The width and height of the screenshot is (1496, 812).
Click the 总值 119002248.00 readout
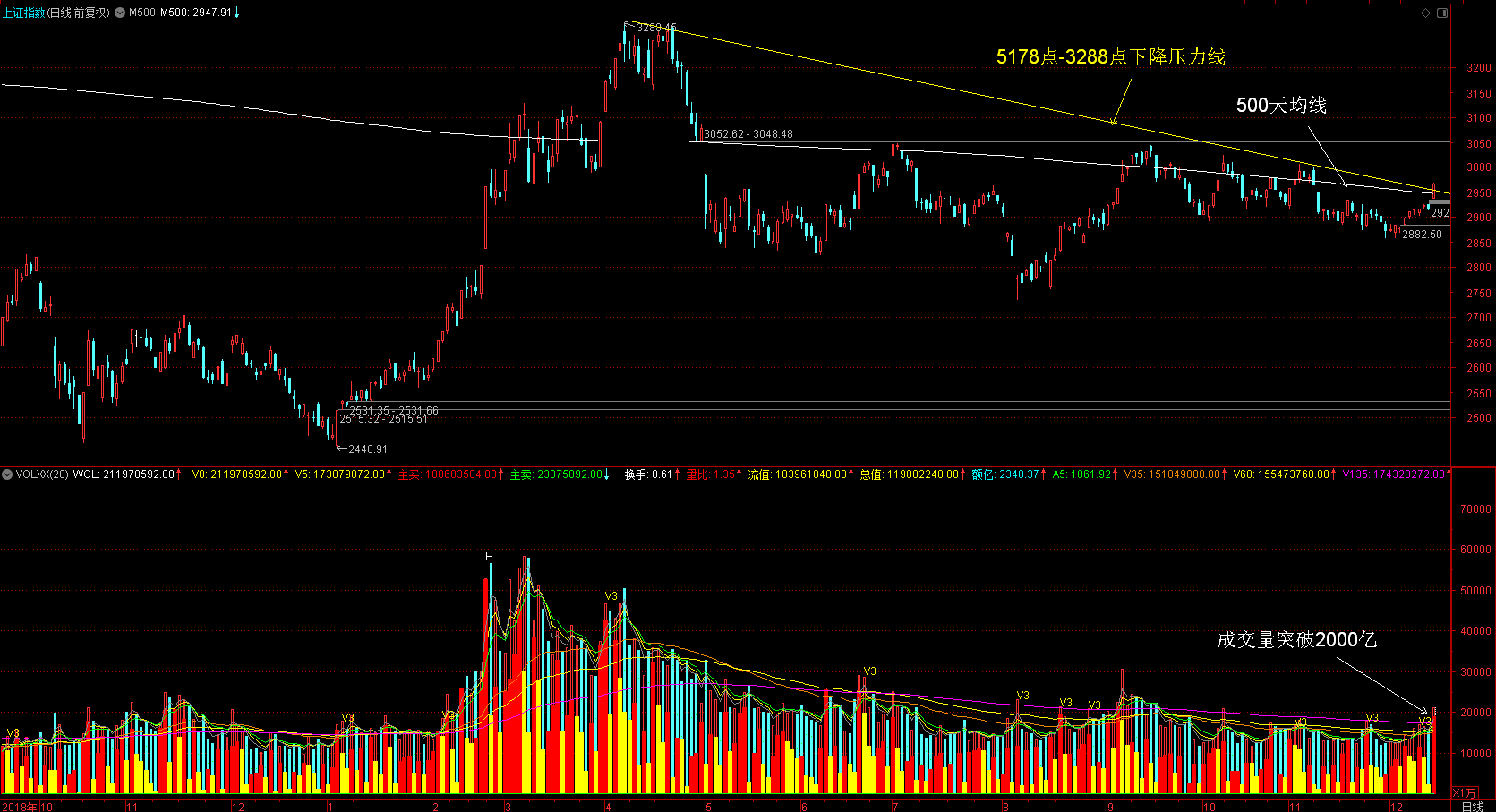click(x=910, y=474)
